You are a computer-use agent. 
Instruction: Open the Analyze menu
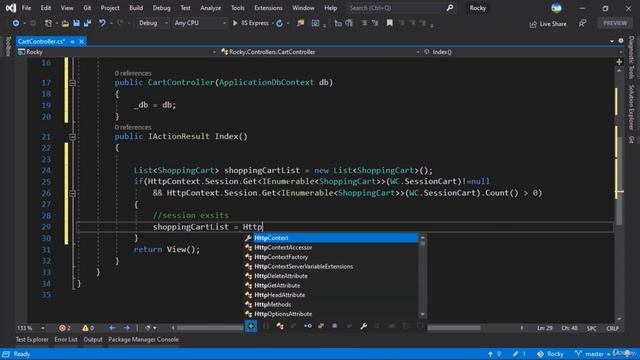click(x=211, y=8)
